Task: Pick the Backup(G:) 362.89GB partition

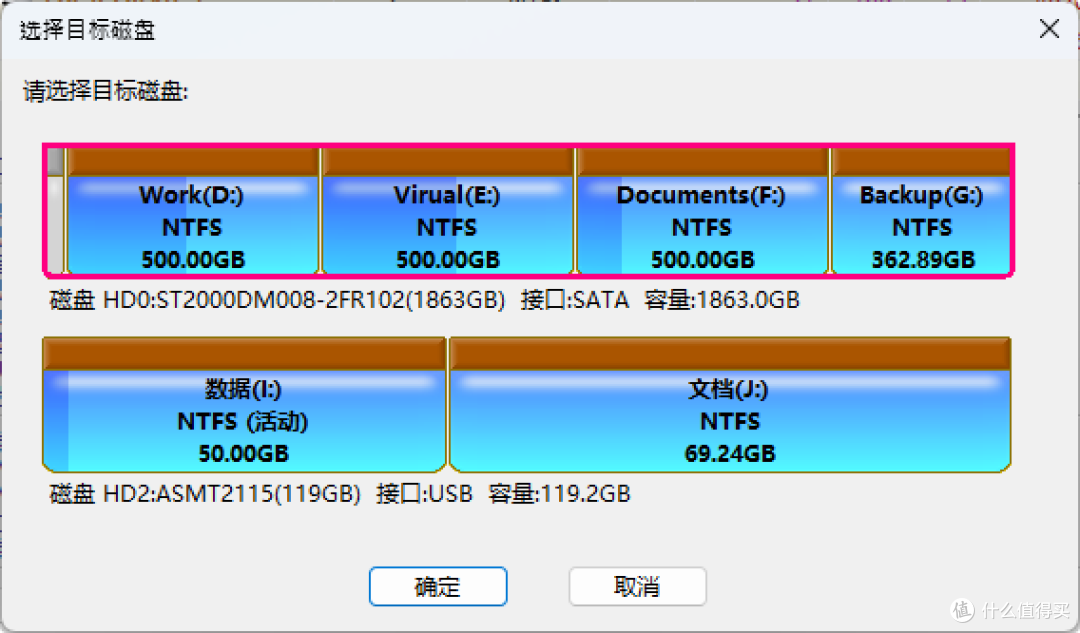Action: [921, 211]
